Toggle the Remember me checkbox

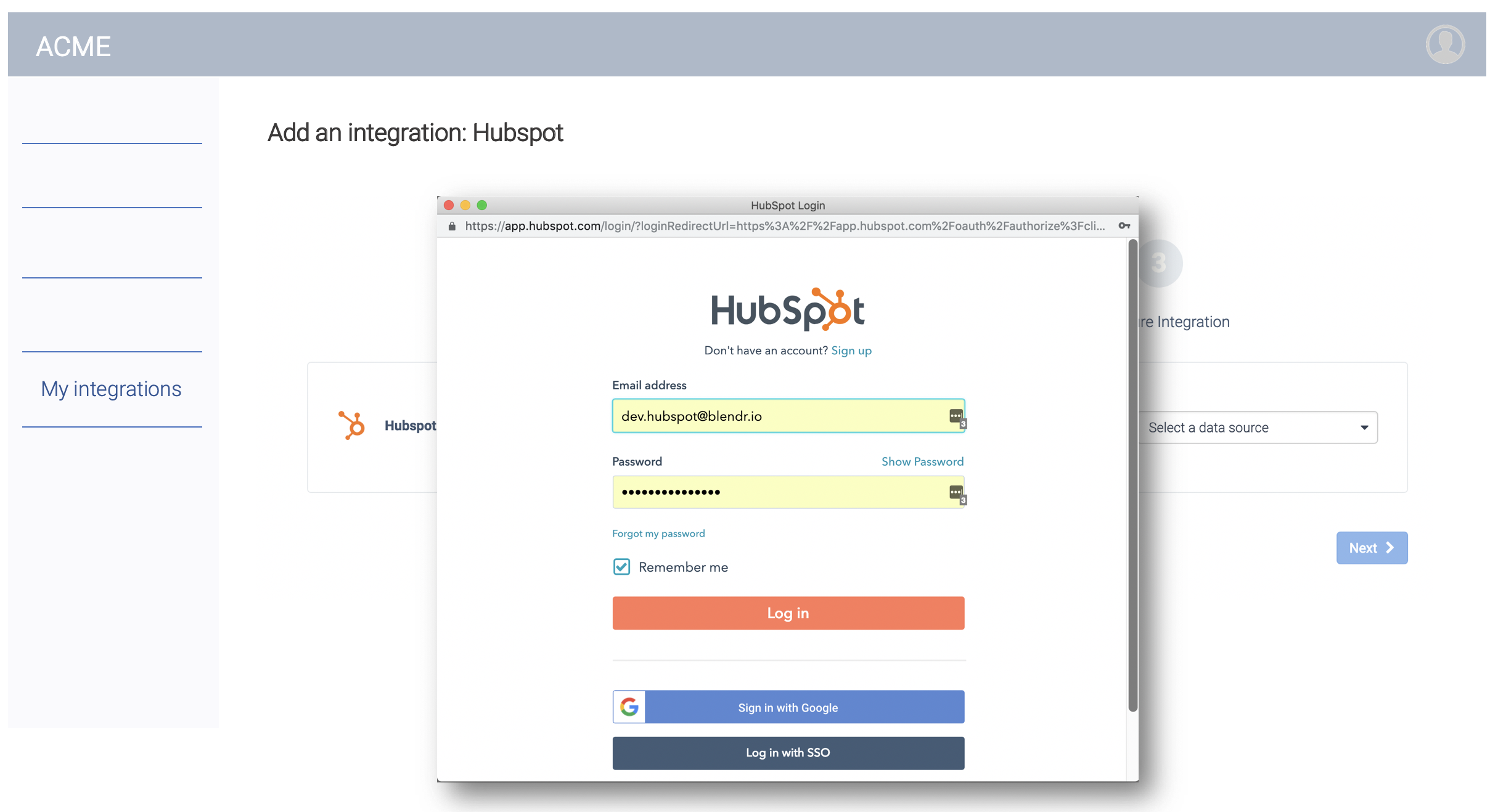pos(621,567)
